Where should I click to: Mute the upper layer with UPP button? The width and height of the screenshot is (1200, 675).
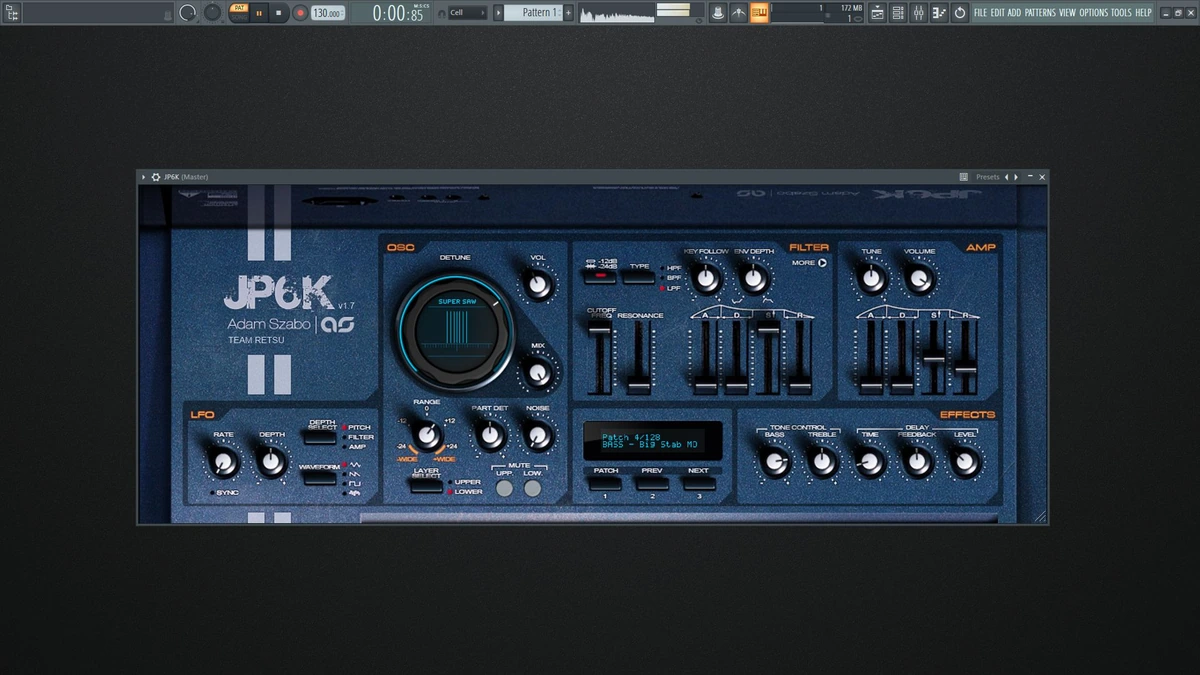click(505, 488)
